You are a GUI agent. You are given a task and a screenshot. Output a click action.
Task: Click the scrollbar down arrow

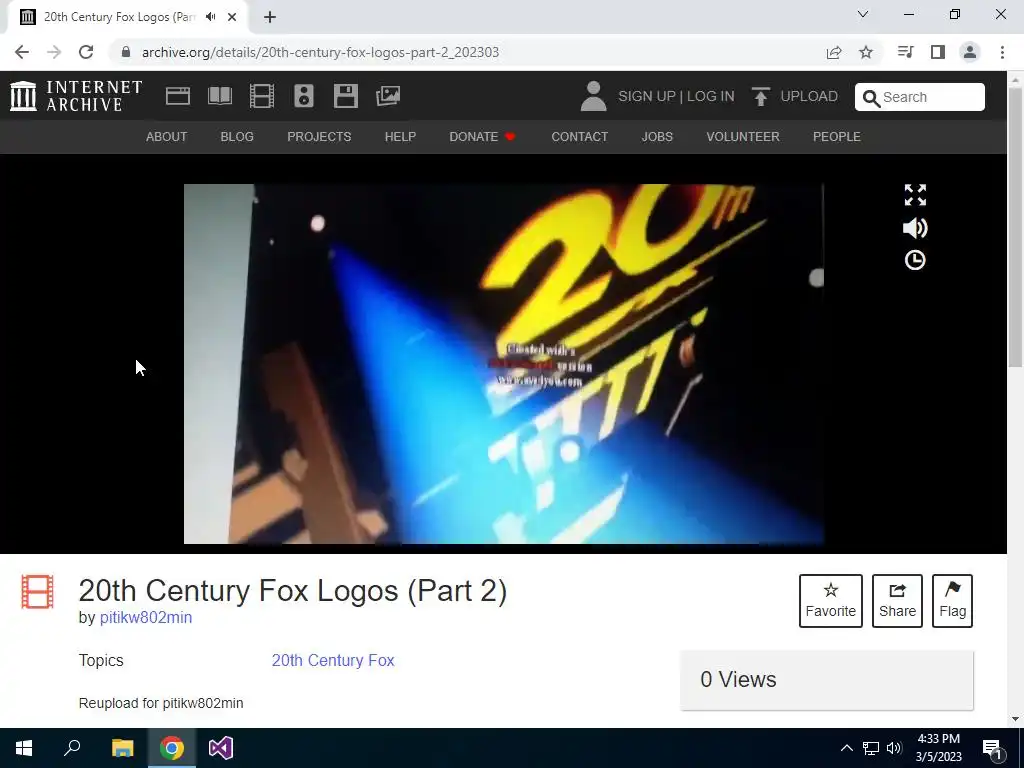[1015, 719]
